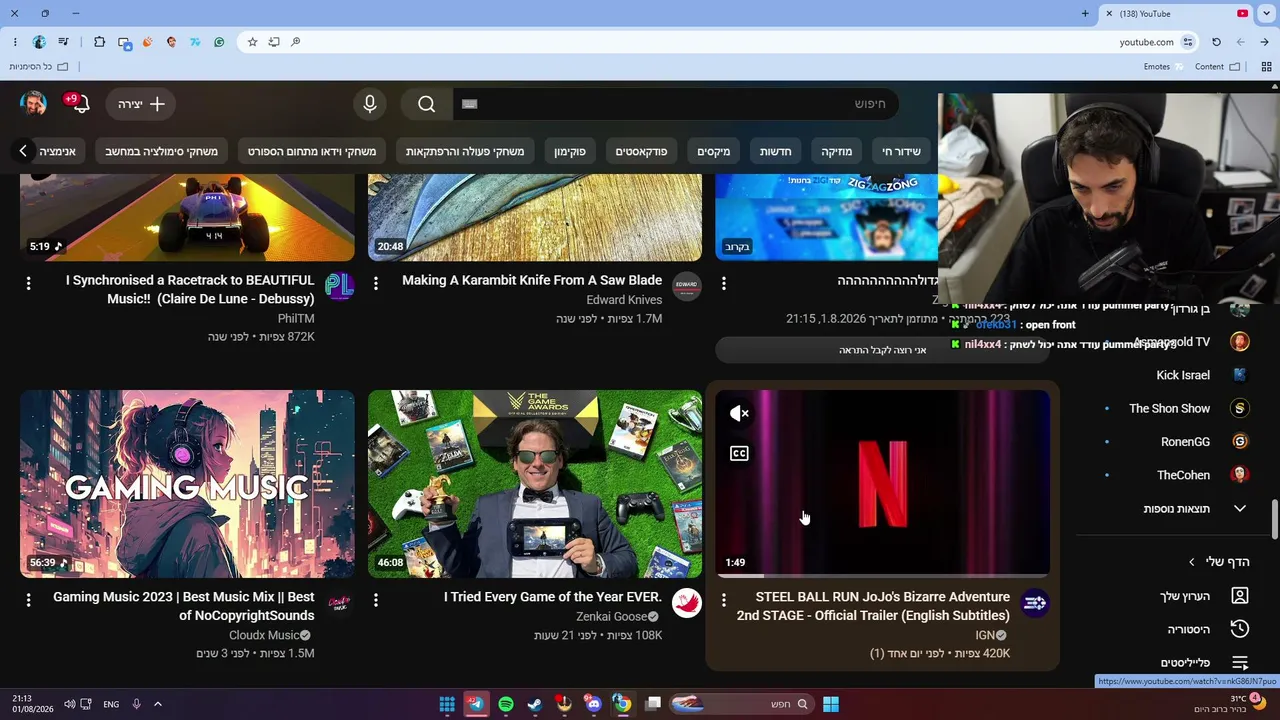
Task: Open options for the Gaming Music 2023 video
Action: coord(28,600)
